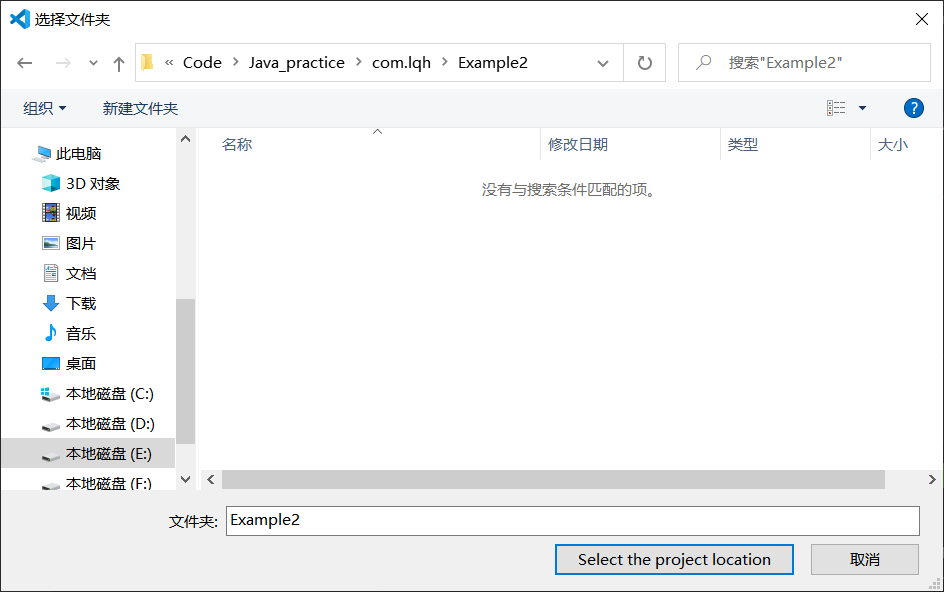Click the horizontal scrollbar in file list

[552, 480]
